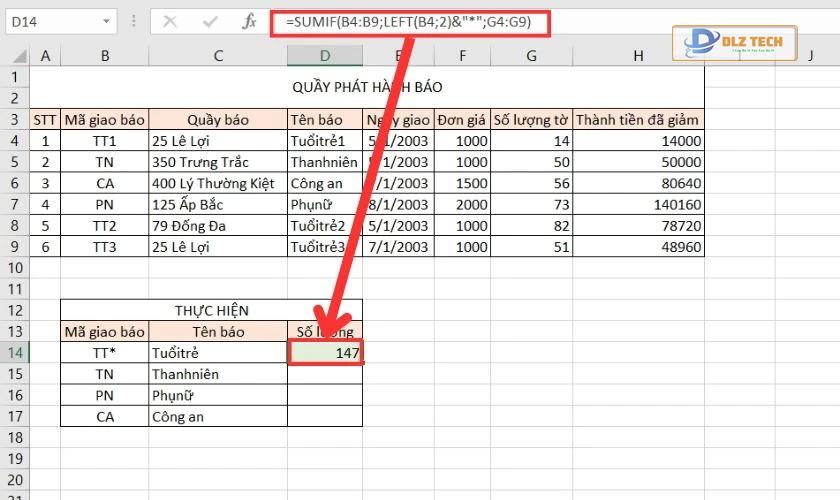Click cell Tuổitrẻ2 in row 8
Screen dimensions: 840x500
325,226
